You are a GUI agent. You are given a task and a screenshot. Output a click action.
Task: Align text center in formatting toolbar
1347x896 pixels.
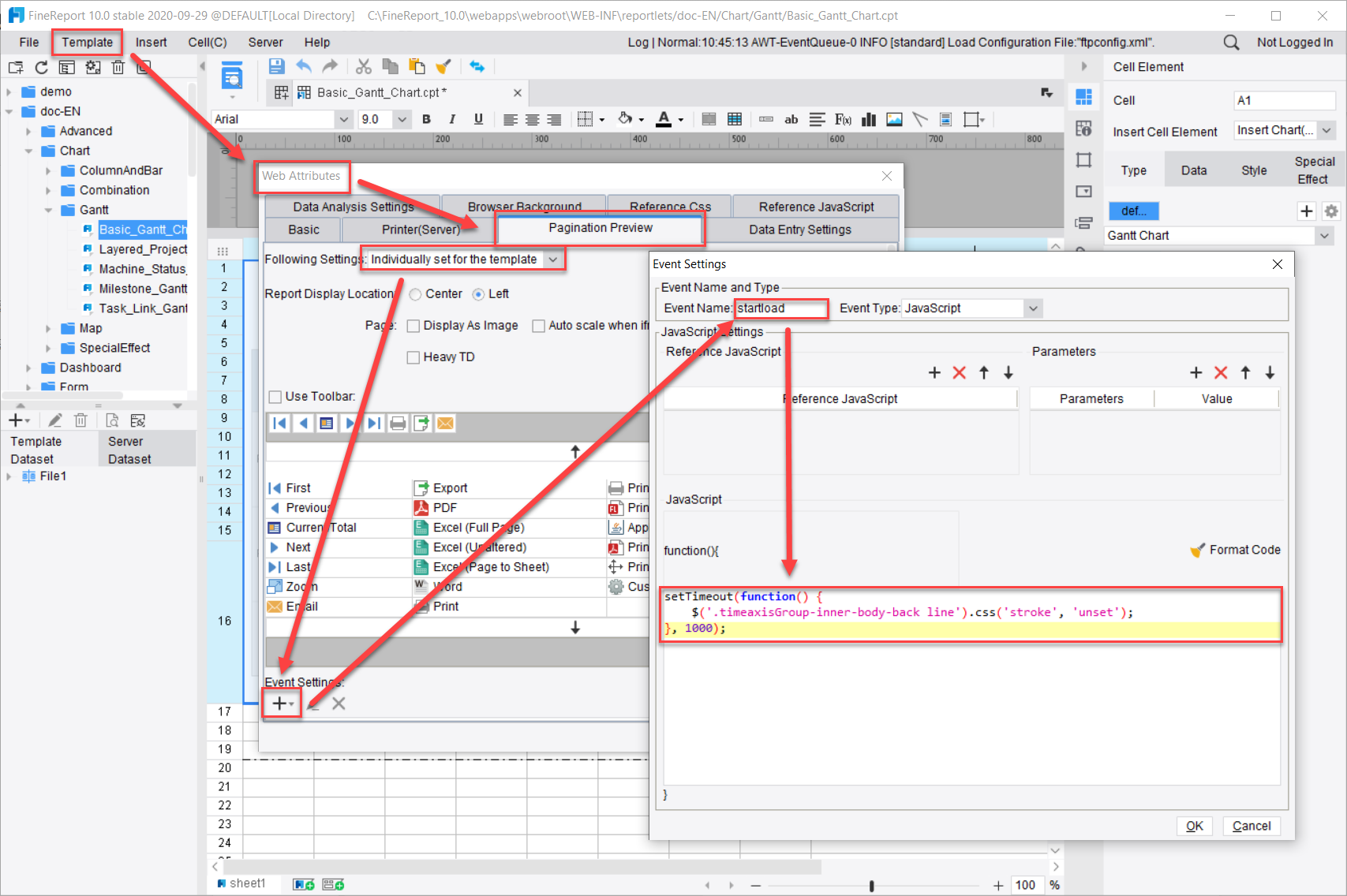(533, 119)
